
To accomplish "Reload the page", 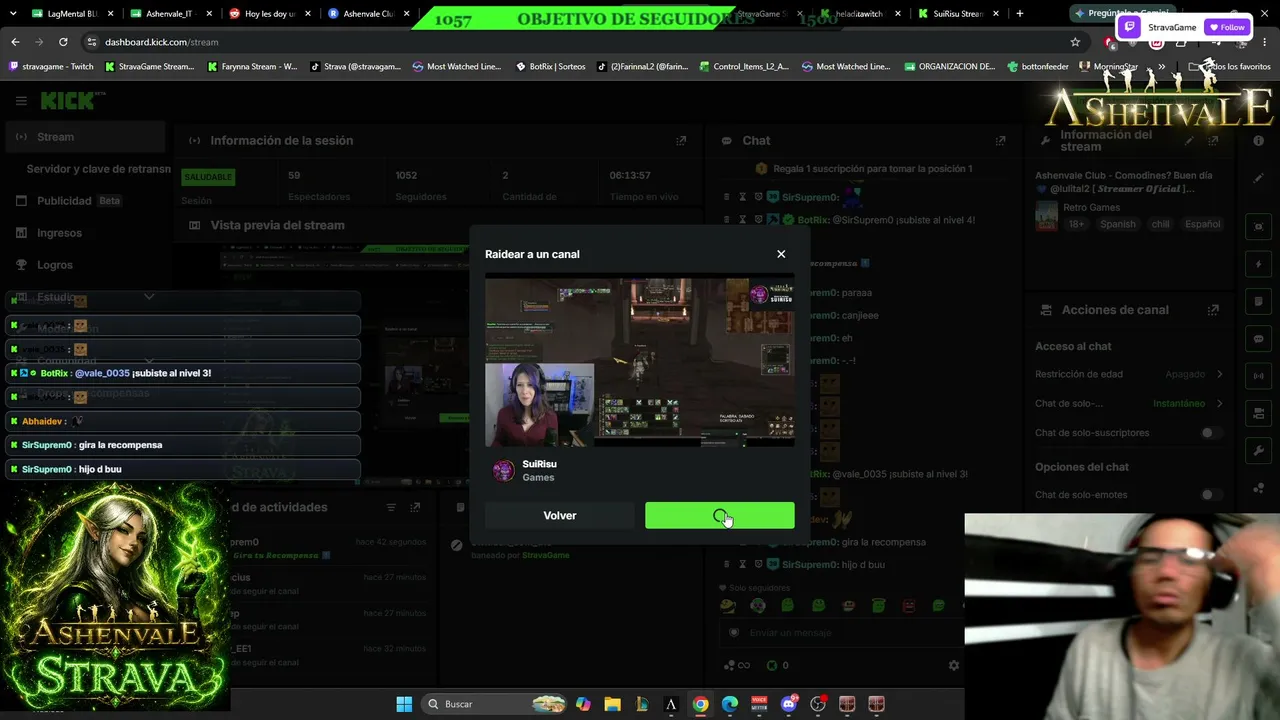I will coord(63,42).
